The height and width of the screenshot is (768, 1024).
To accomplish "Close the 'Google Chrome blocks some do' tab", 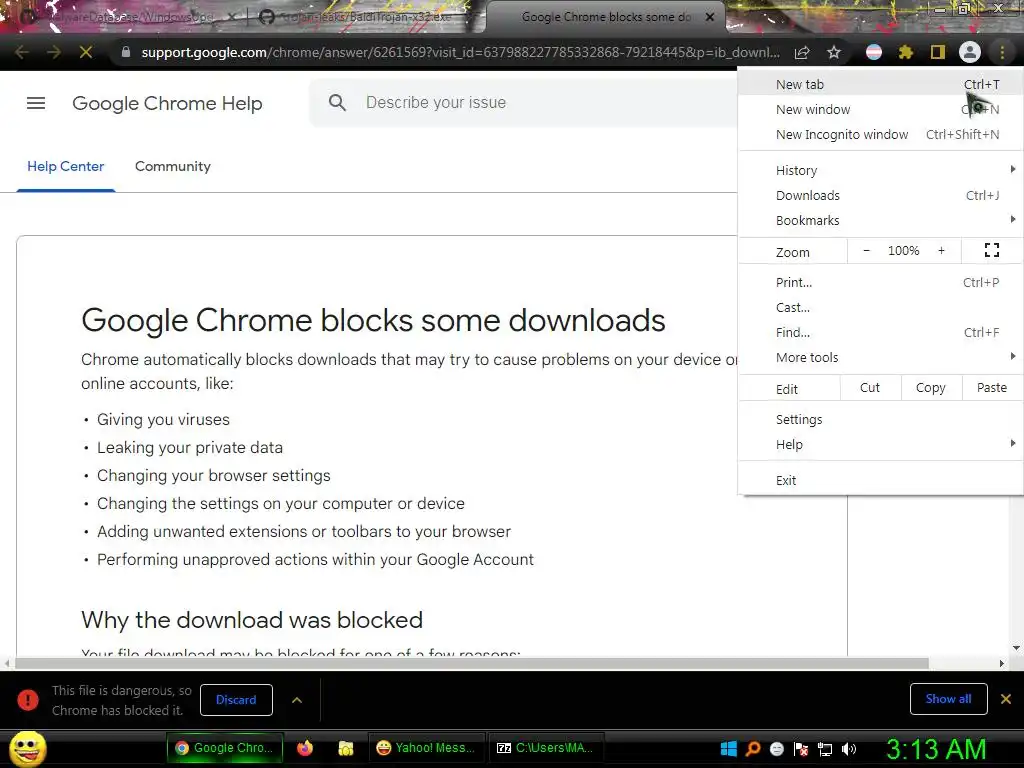I will coord(710,17).
